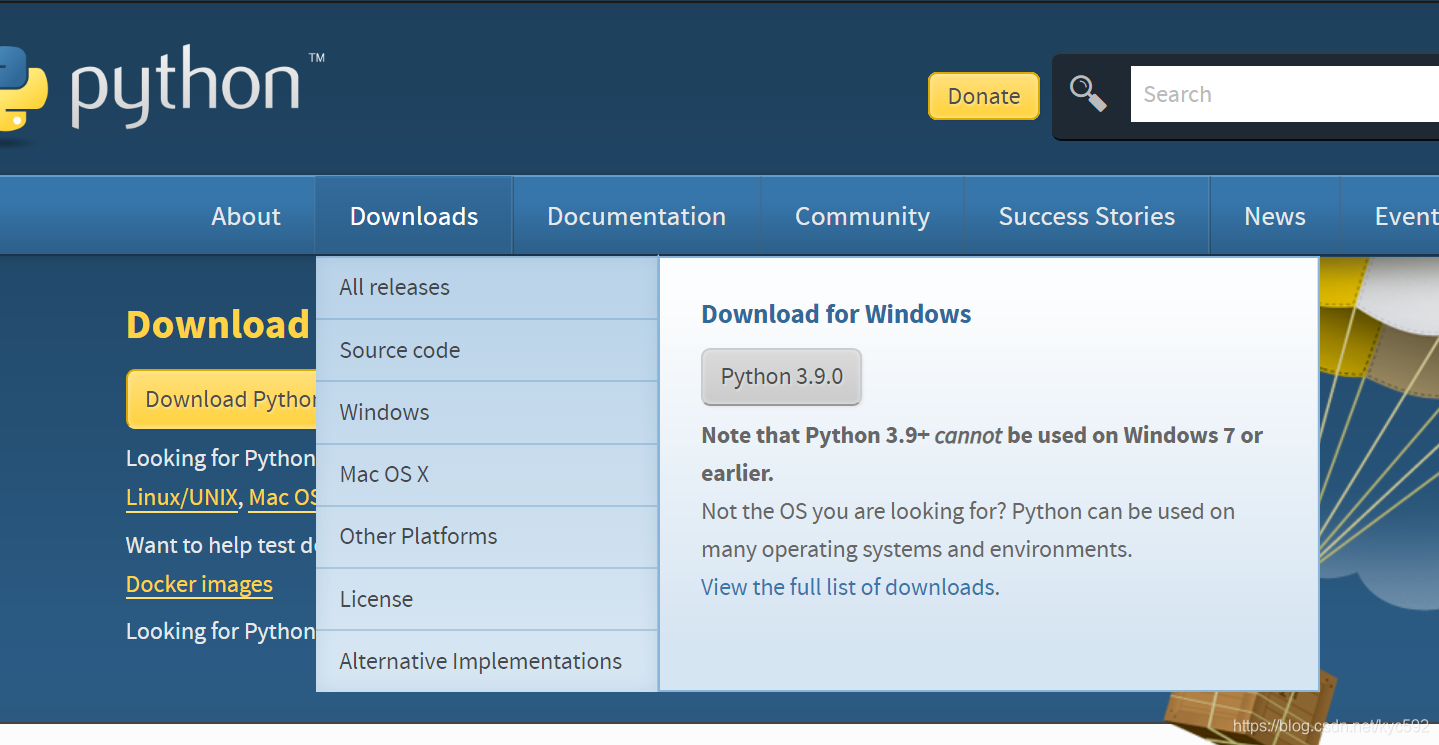The height and width of the screenshot is (745, 1439).
Task: Select All releases from Downloads dropdown
Action: point(487,288)
